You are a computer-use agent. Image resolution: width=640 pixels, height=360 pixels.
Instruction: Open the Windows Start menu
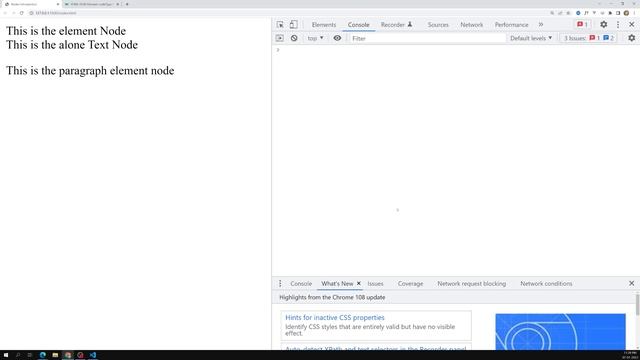6,355
